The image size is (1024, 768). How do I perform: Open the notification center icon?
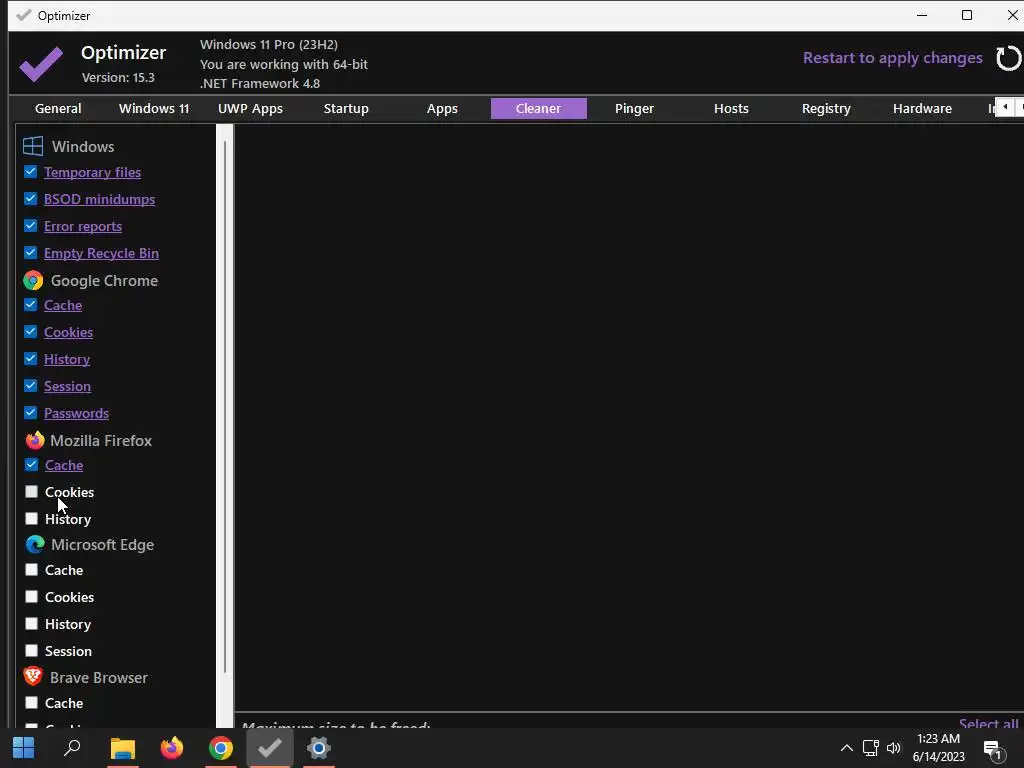tap(993, 751)
